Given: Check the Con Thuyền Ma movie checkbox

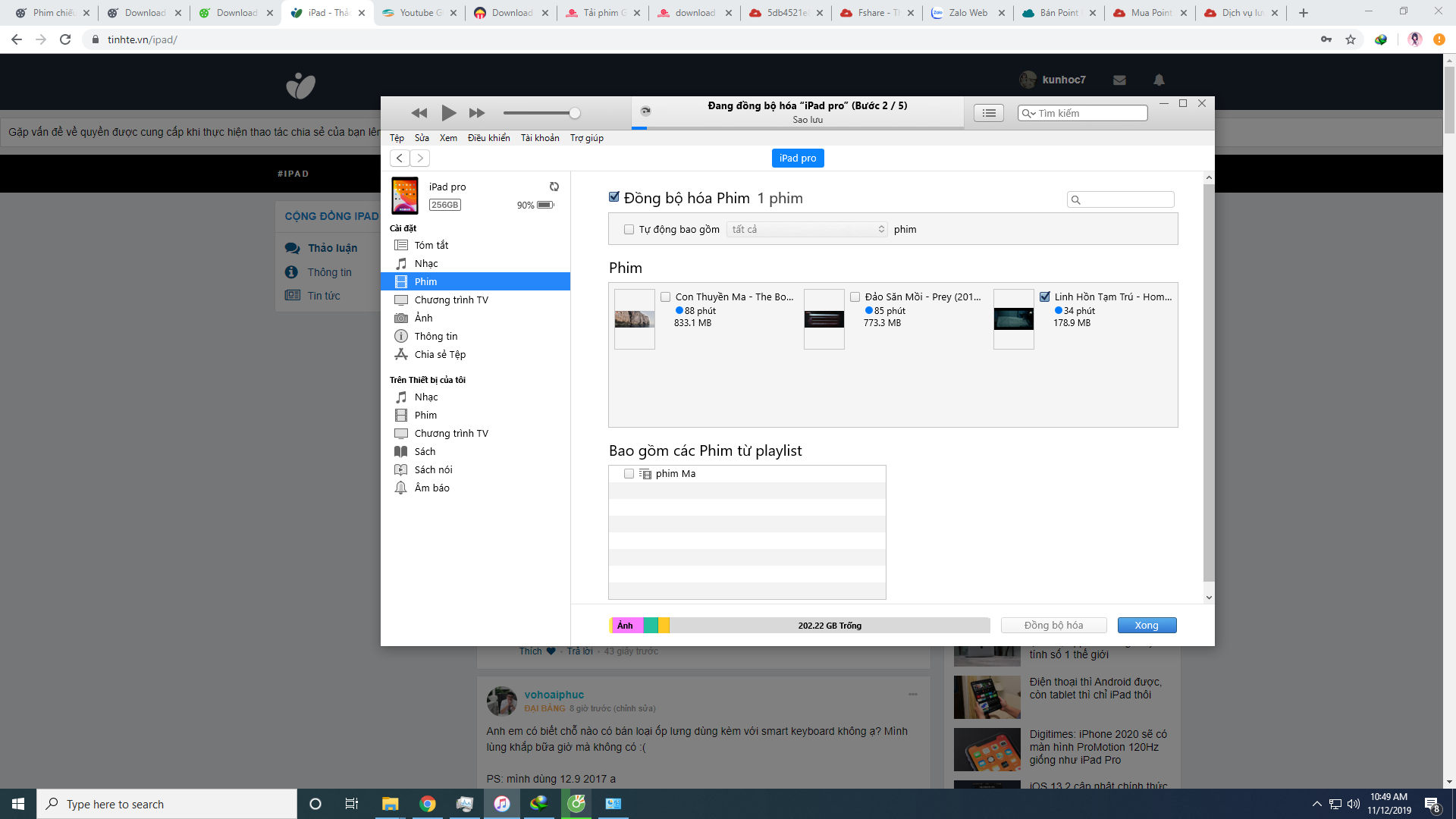Looking at the screenshot, I should coord(665,297).
